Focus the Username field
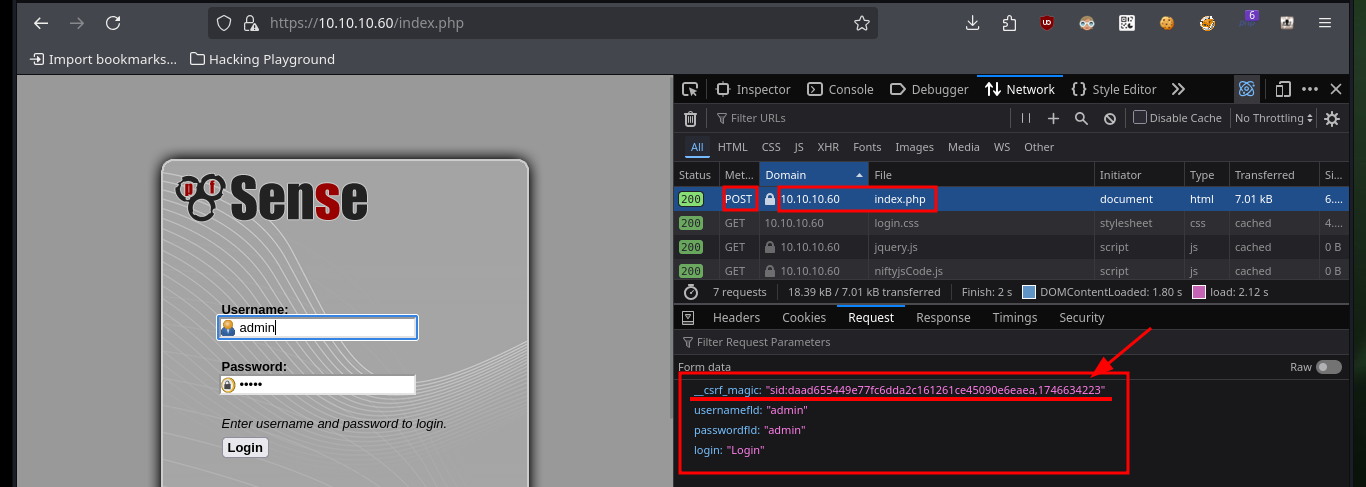 pyautogui.click(x=319, y=327)
